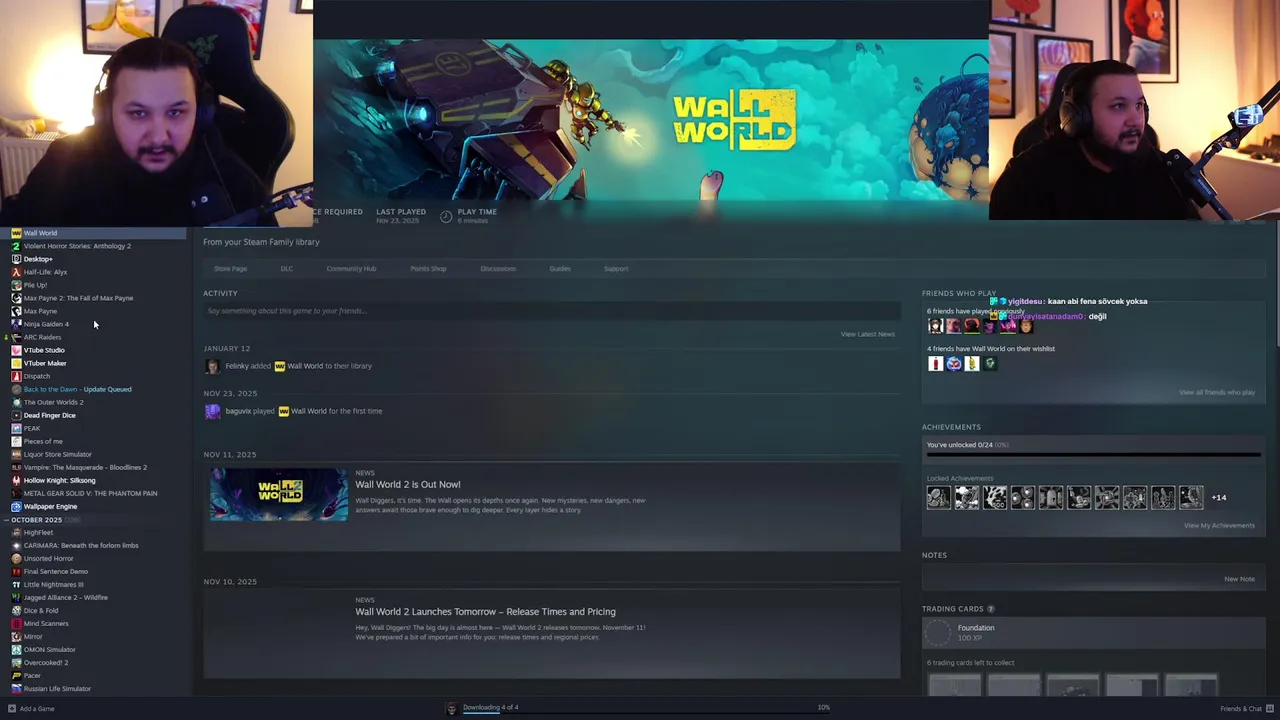Screen dimensions: 1280x720
Task: Open the Wall World 2 news thumbnail image
Action: [279, 493]
